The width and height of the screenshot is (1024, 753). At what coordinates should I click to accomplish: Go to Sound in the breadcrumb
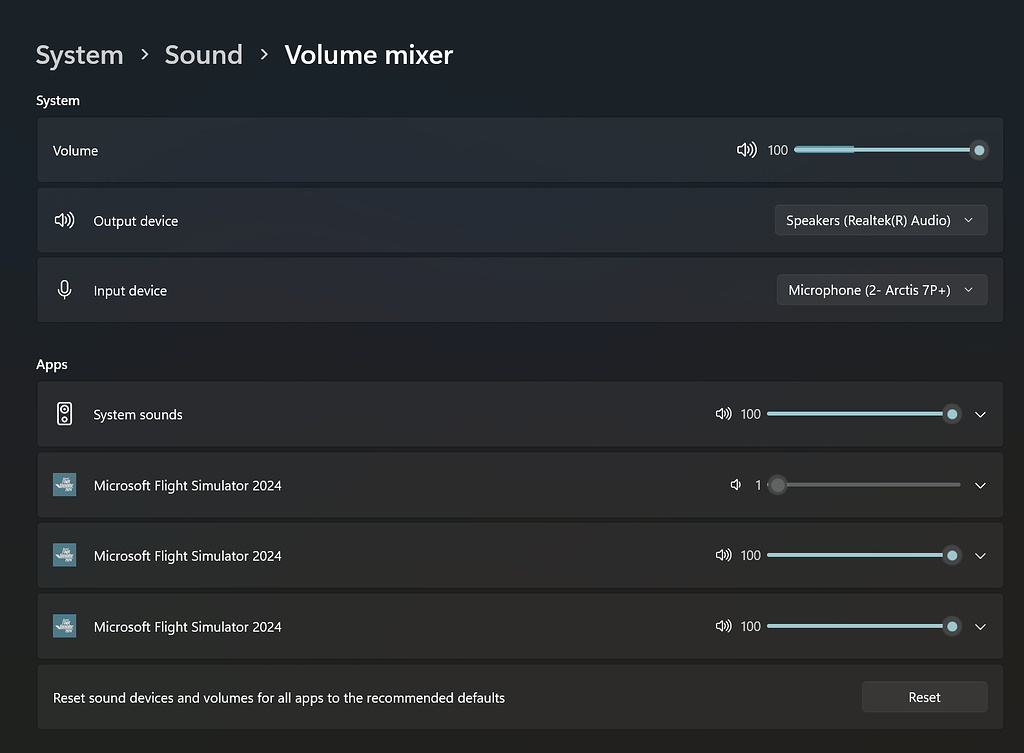tap(203, 55)
